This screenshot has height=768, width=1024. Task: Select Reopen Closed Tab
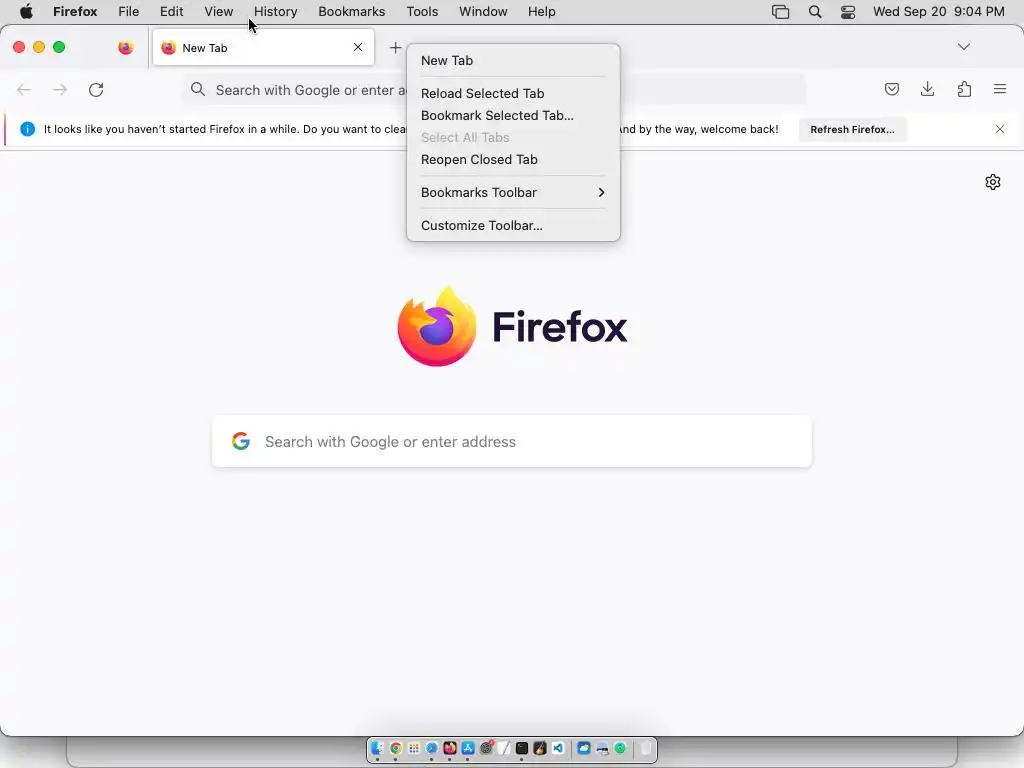tap(513, 160)
